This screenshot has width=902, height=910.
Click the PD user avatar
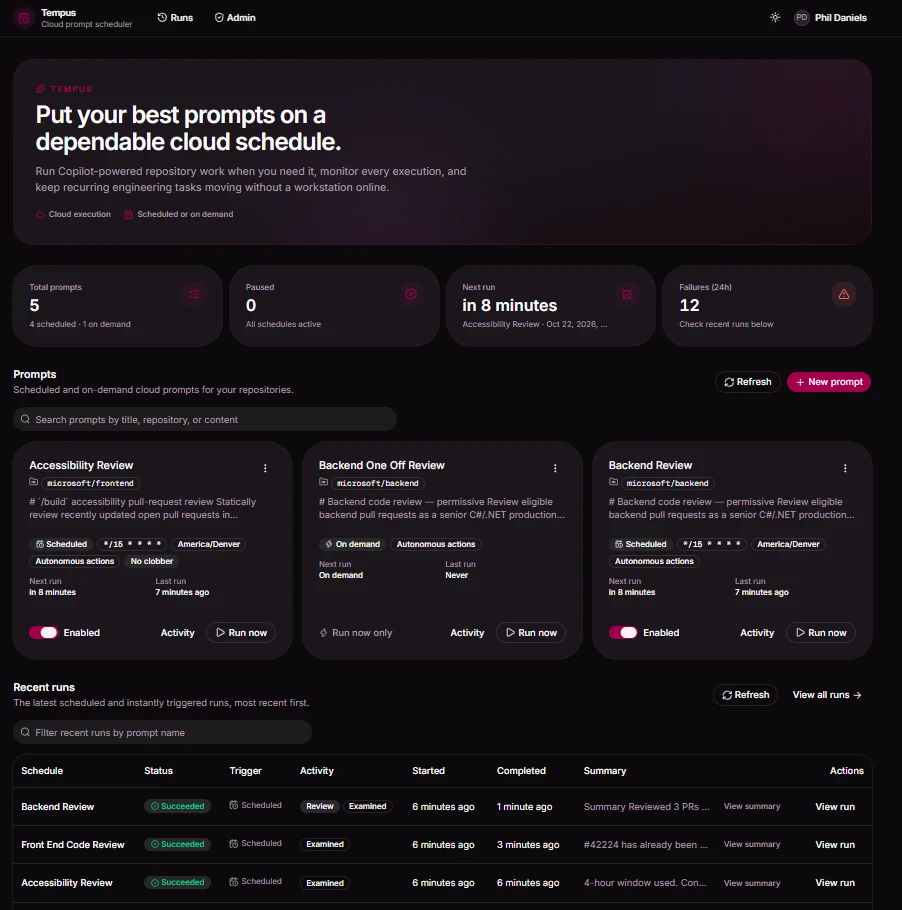[x=802, y=18]
